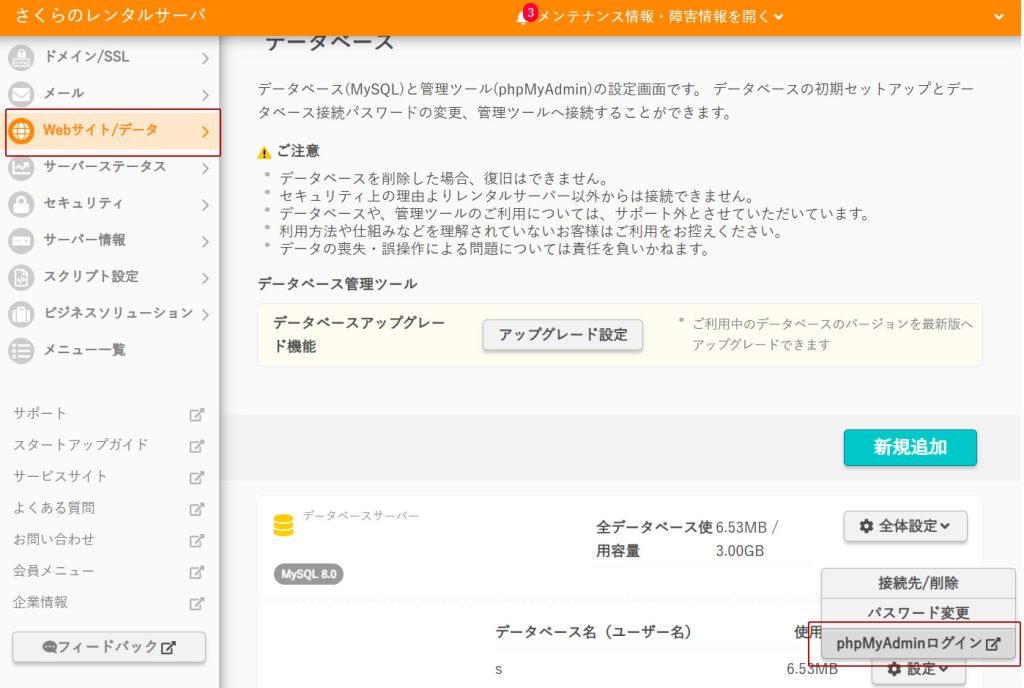Open メニュー一覧 menu label
1024x688 pixels.
tap(84, 350)
